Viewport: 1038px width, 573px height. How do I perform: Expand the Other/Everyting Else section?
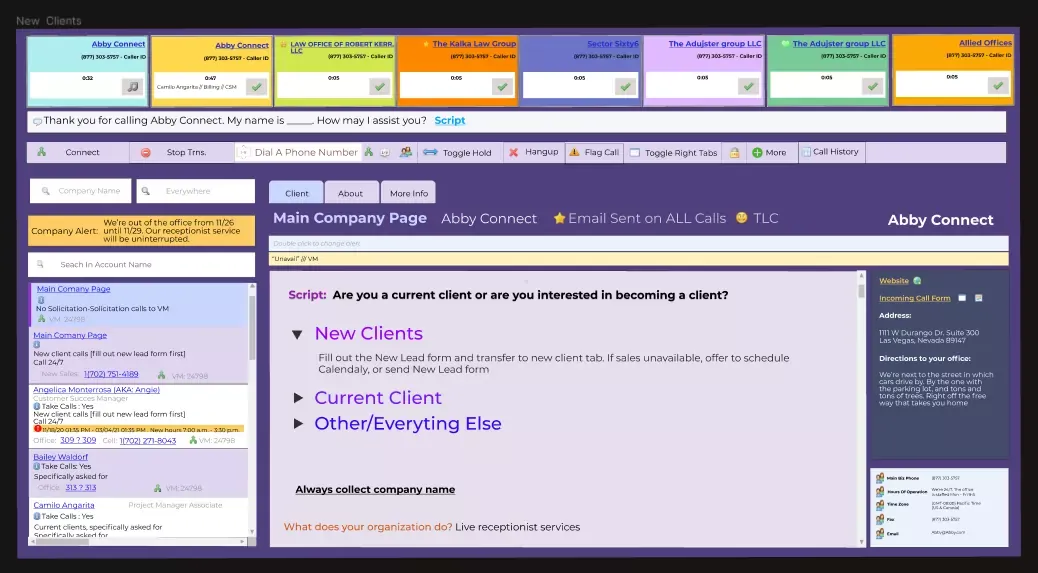pos(298,423)
